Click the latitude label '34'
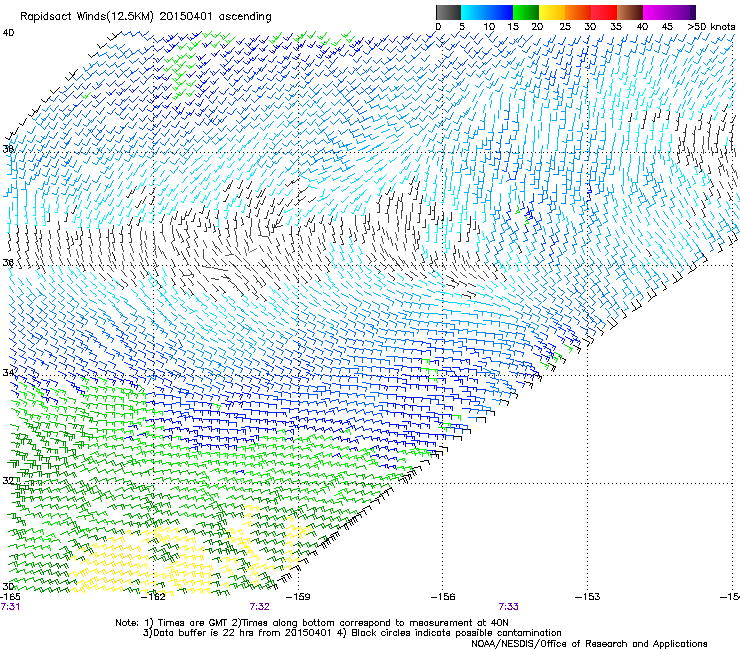The width and height of the screenshot is (740, 650). [x=8, y=373]
